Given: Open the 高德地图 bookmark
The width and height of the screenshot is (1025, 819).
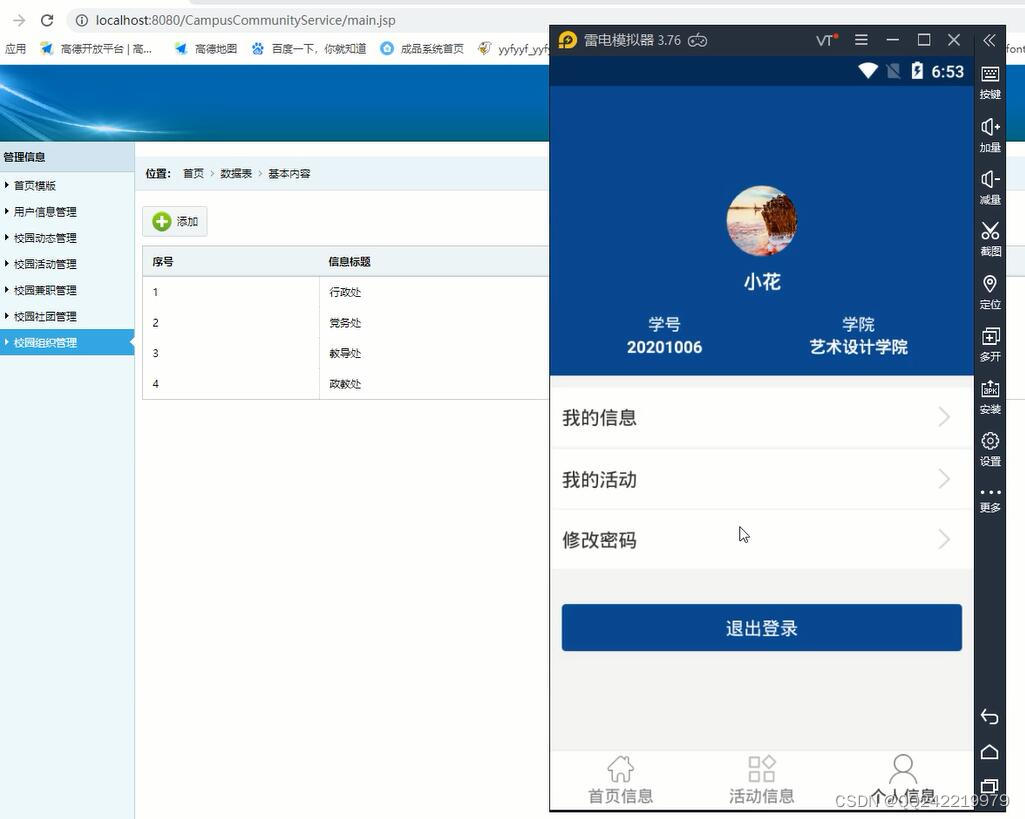Looking at the screenshot, I should [206, 48].
